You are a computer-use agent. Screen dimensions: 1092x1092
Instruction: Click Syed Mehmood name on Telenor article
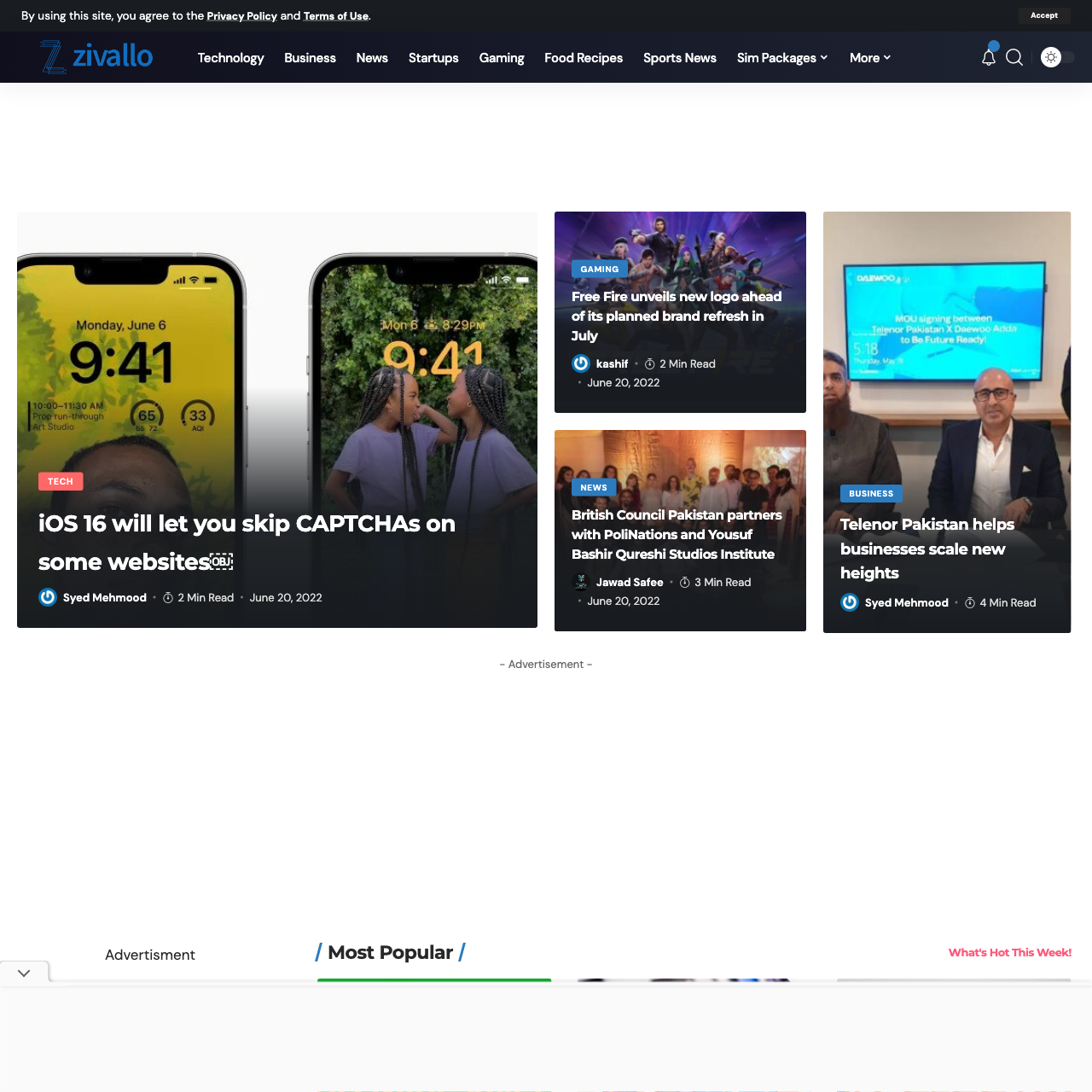click(907, 602)
